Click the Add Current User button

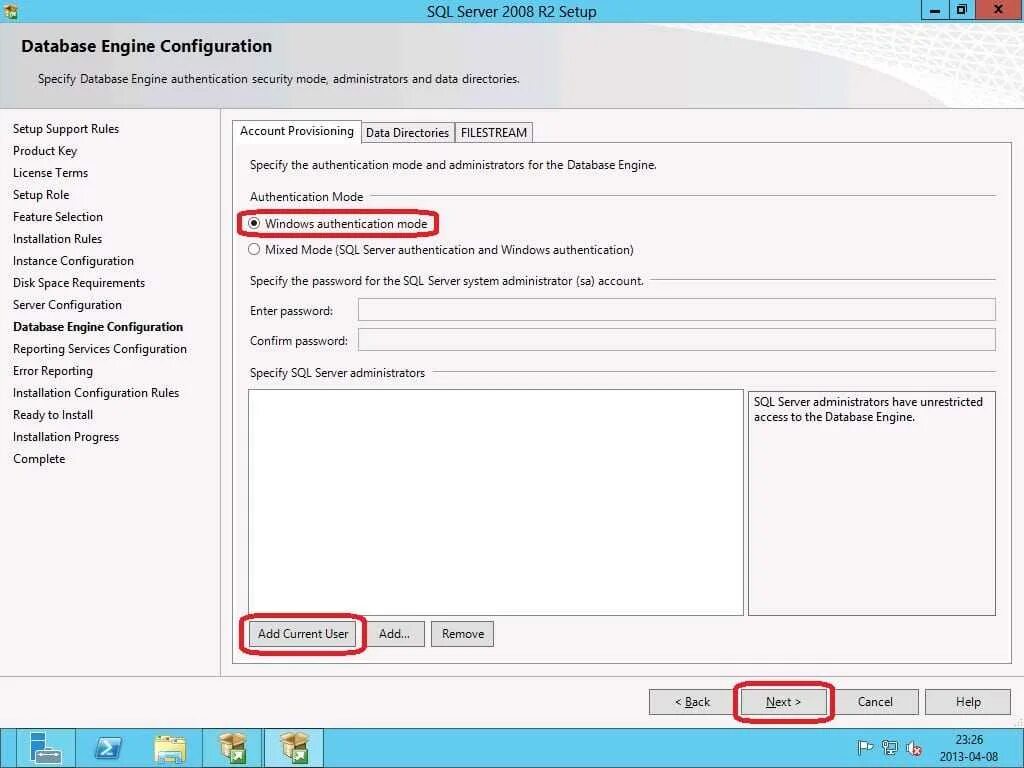tap(303, 633)
